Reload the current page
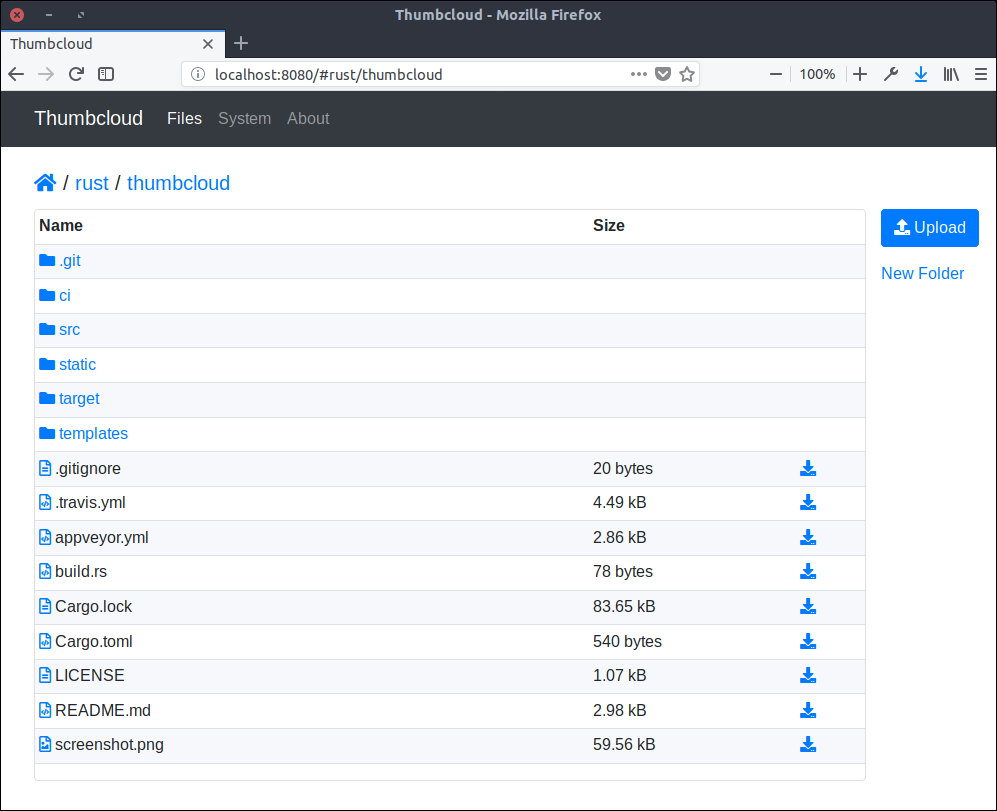This screenshot has width=997, height=811. click(x=76, y=74)
